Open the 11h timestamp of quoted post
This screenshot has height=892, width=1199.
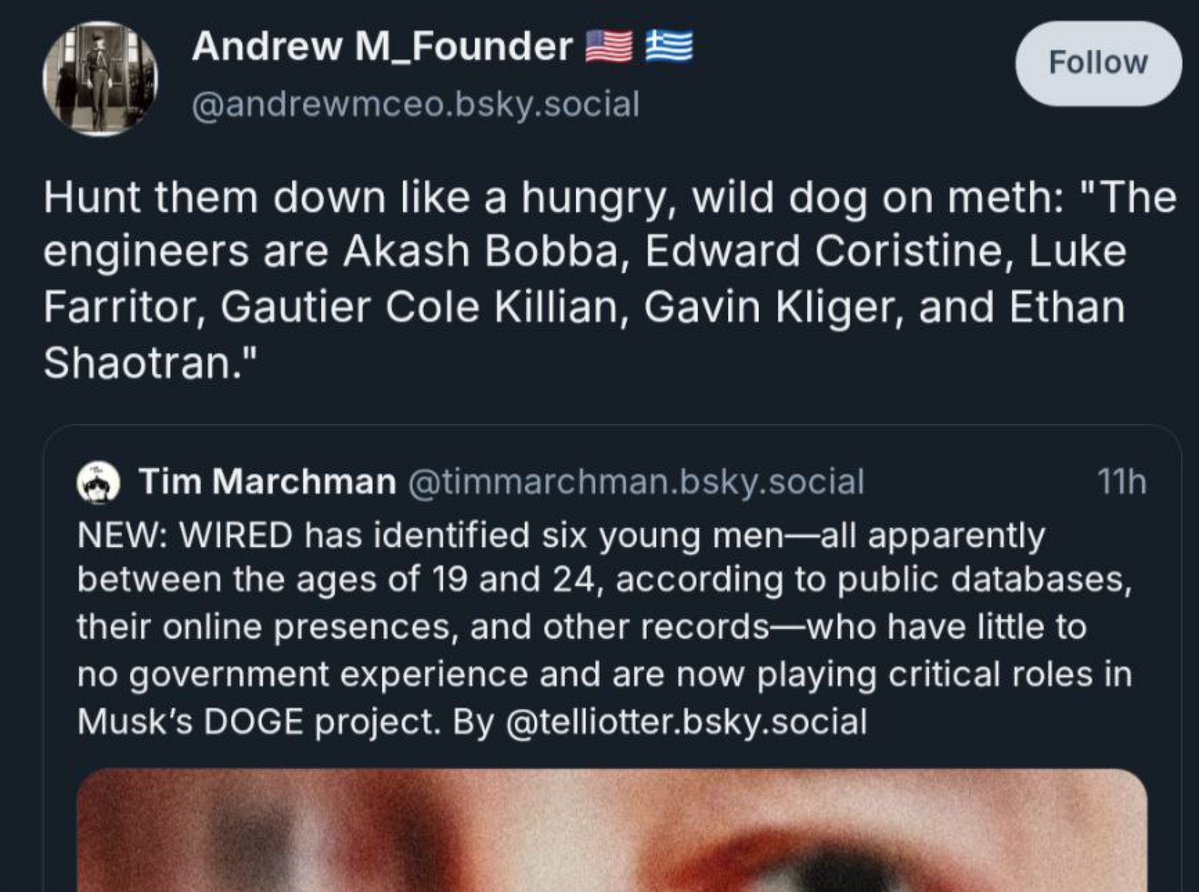(x=1121, y=483)
